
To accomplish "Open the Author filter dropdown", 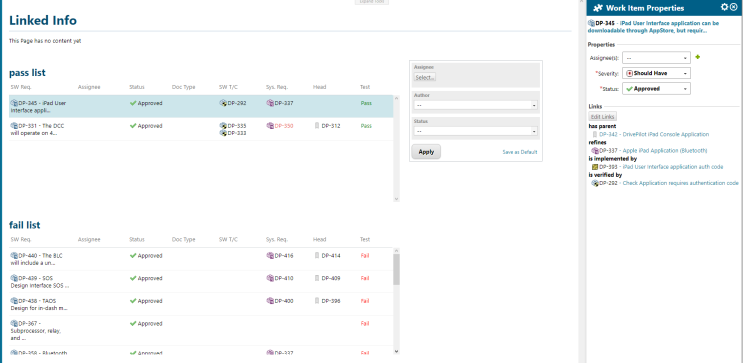I will [475, 105].
